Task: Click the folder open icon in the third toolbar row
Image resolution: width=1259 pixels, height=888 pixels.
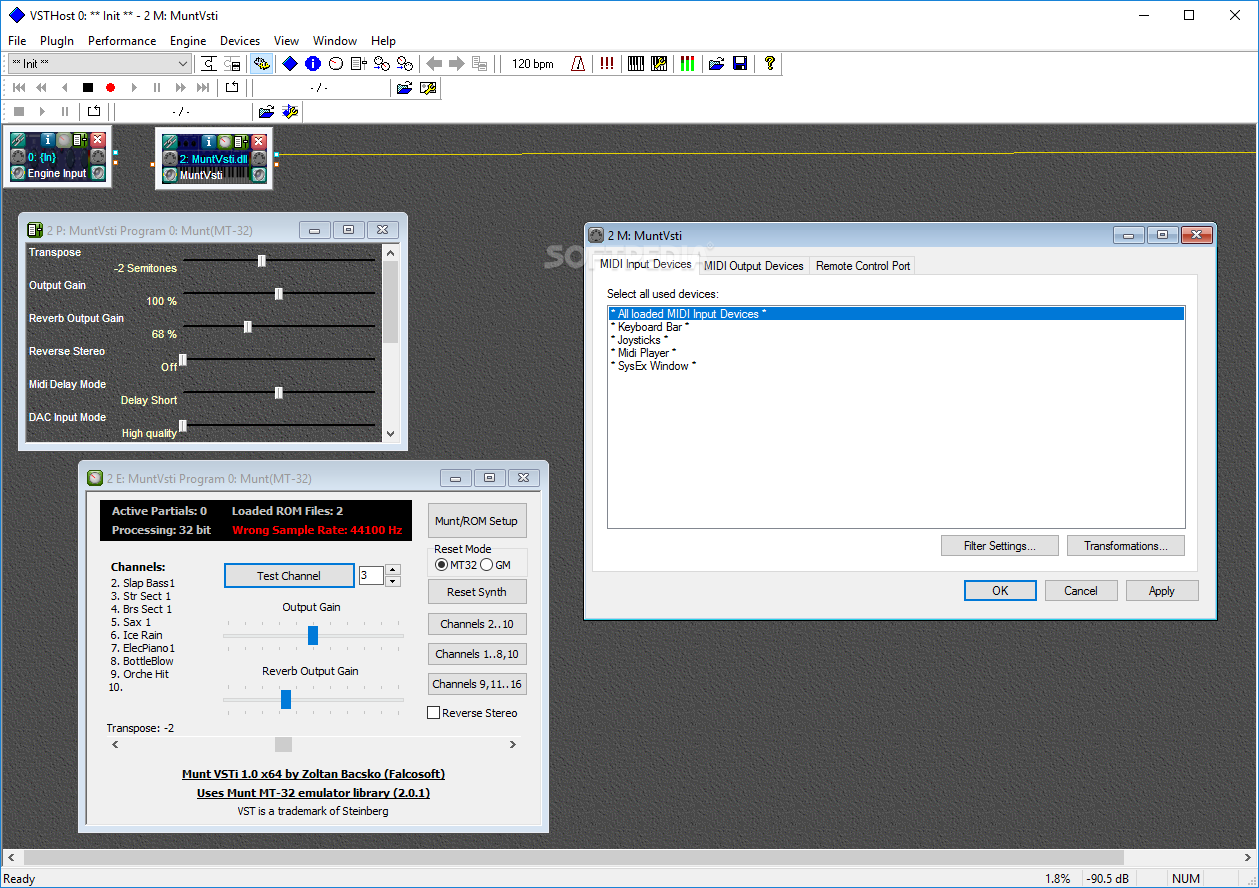Action: click(266, 112)
